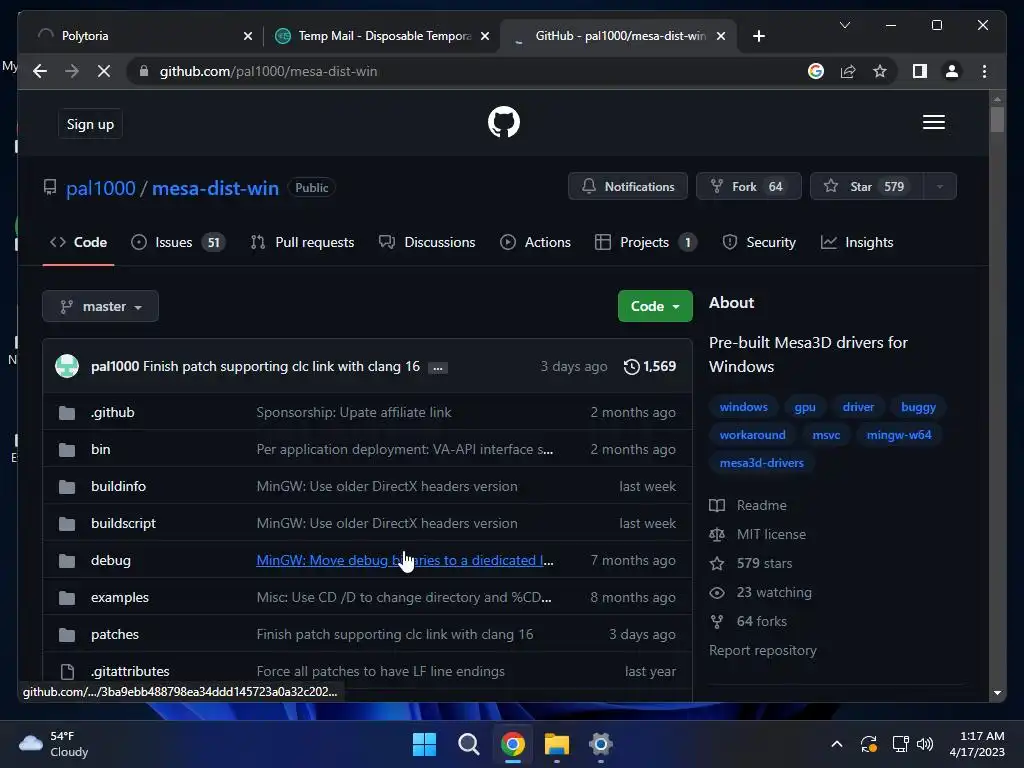Open the Chrome profile icon
Image resolution: width=1024 pixels, height=768 pixels.
point(952,71)
